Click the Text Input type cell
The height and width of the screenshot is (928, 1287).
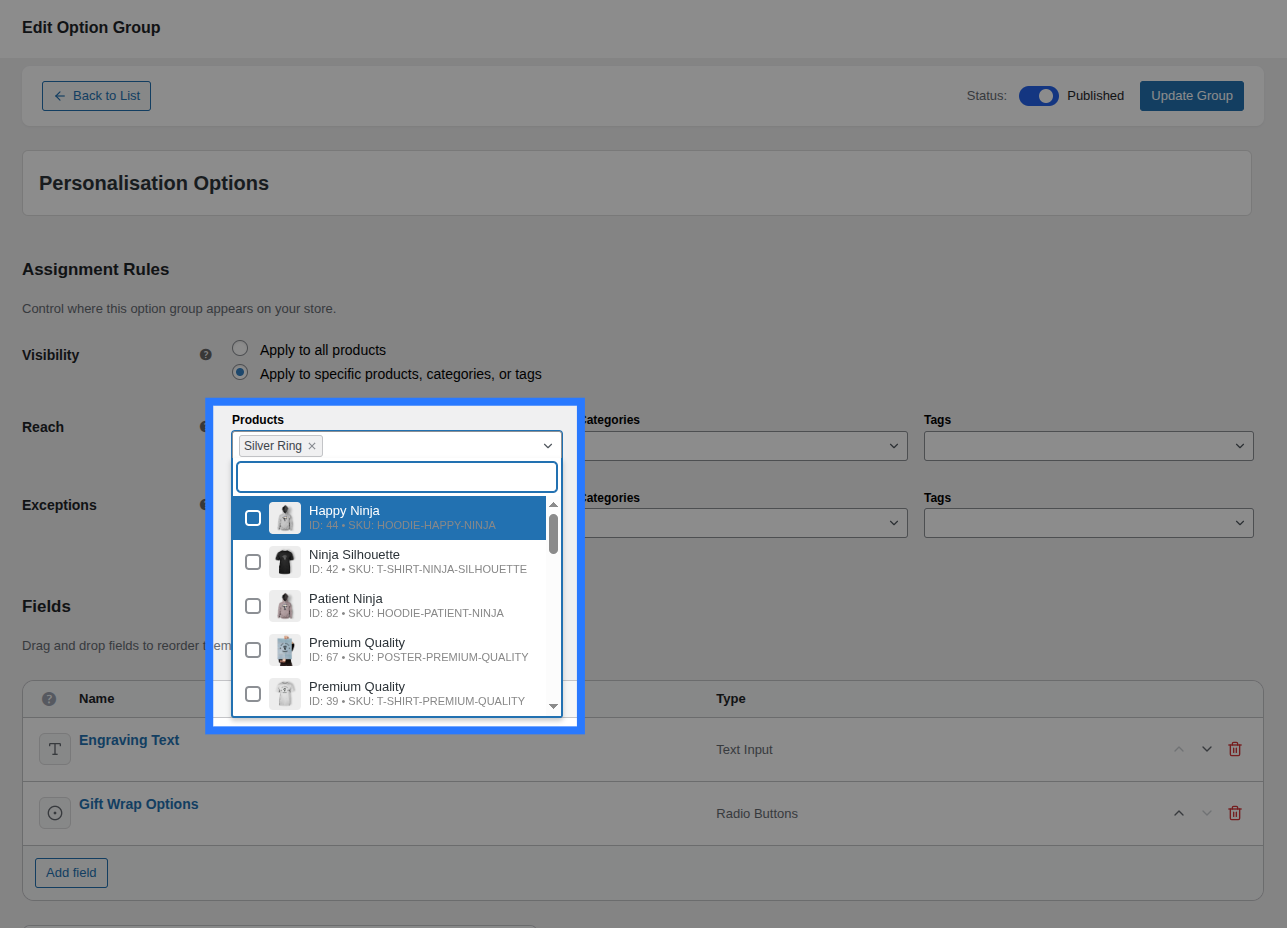pos(744,749)
